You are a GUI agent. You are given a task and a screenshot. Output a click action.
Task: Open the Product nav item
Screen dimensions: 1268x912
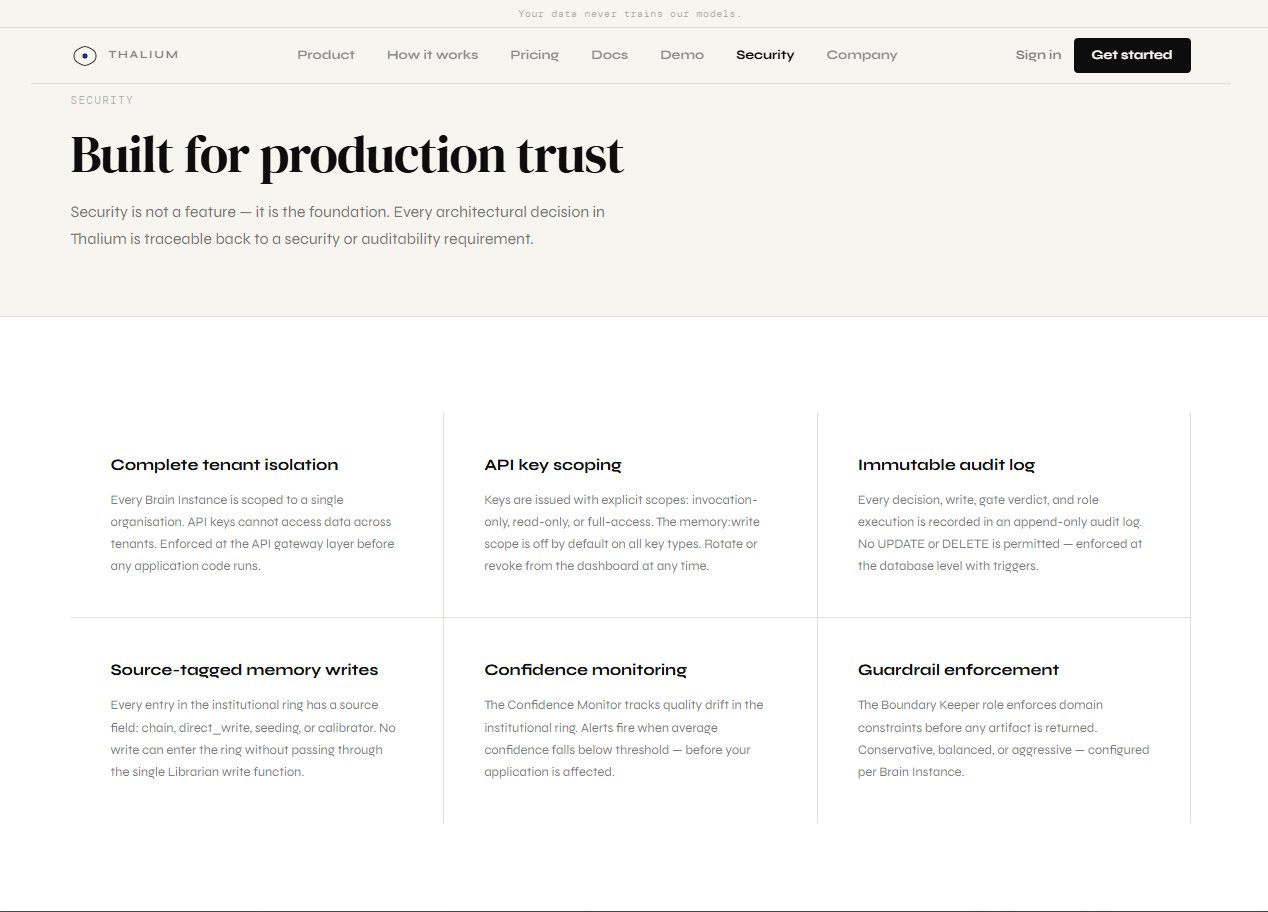click(x=326, y=55)
